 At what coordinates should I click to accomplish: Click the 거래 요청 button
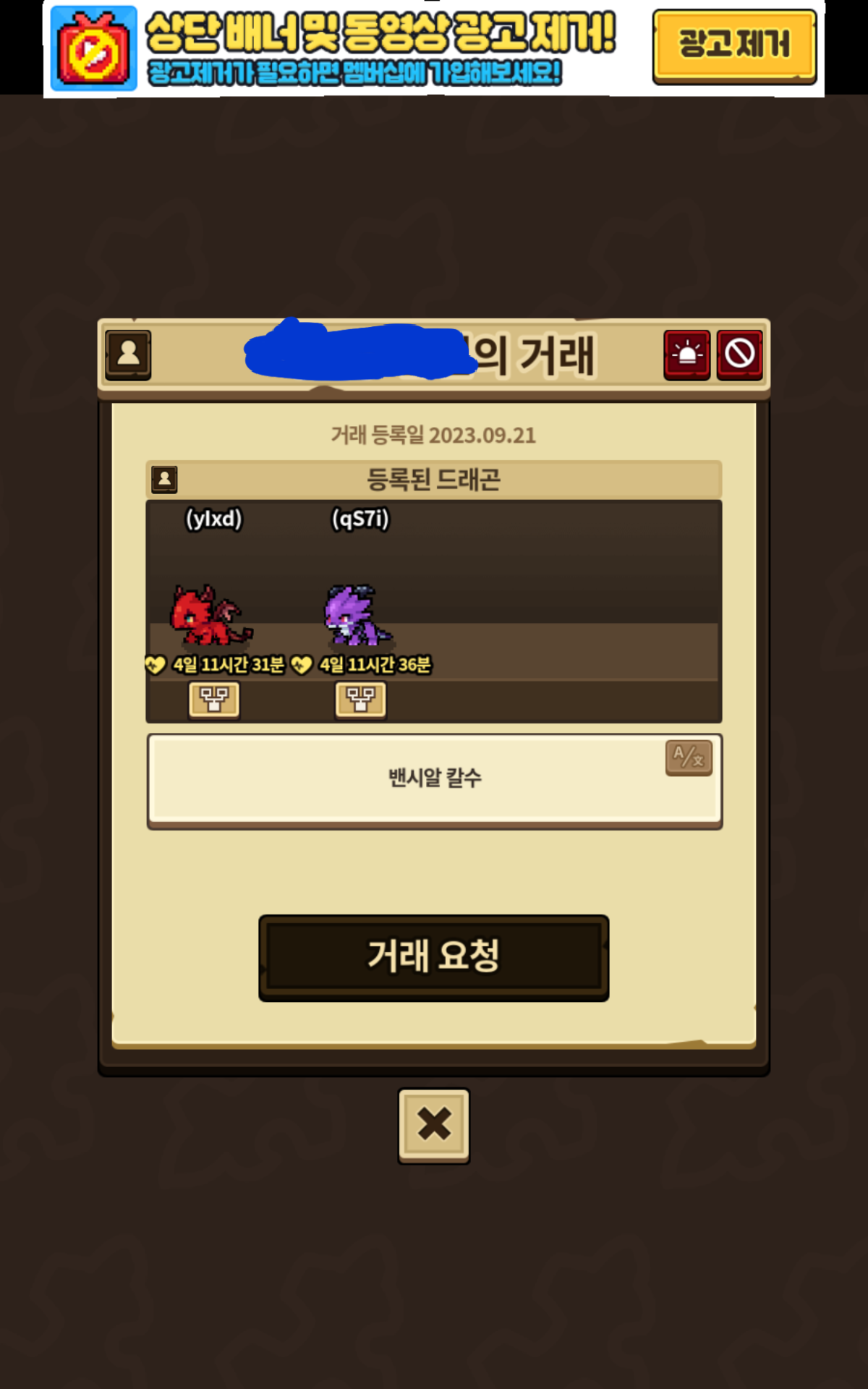tap(434, 957)
